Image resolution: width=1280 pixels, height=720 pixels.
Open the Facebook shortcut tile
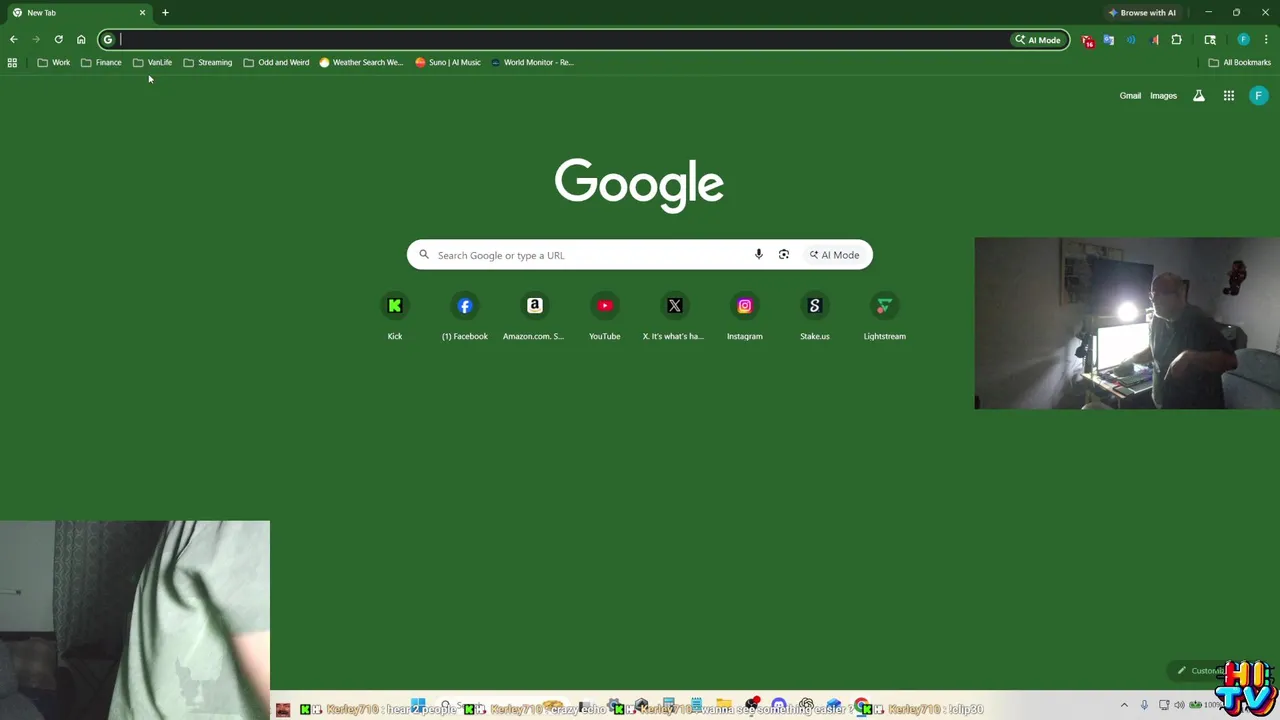[x=465, y=316]
